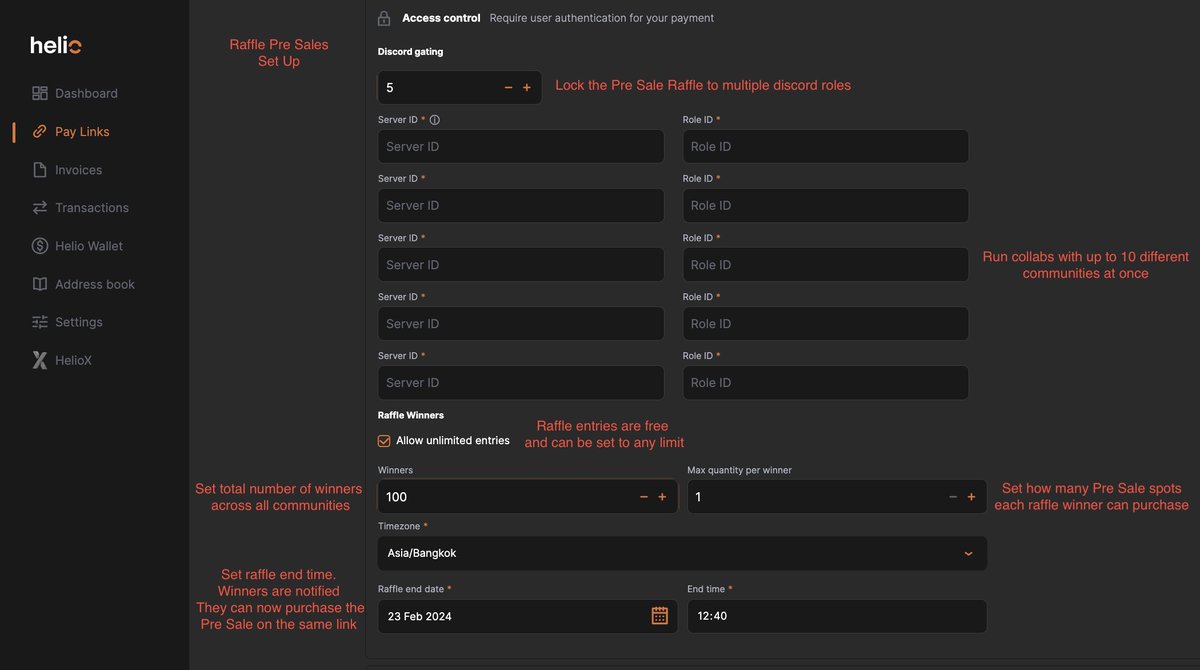Open the raffle end date calendar icon

point(660,616)
